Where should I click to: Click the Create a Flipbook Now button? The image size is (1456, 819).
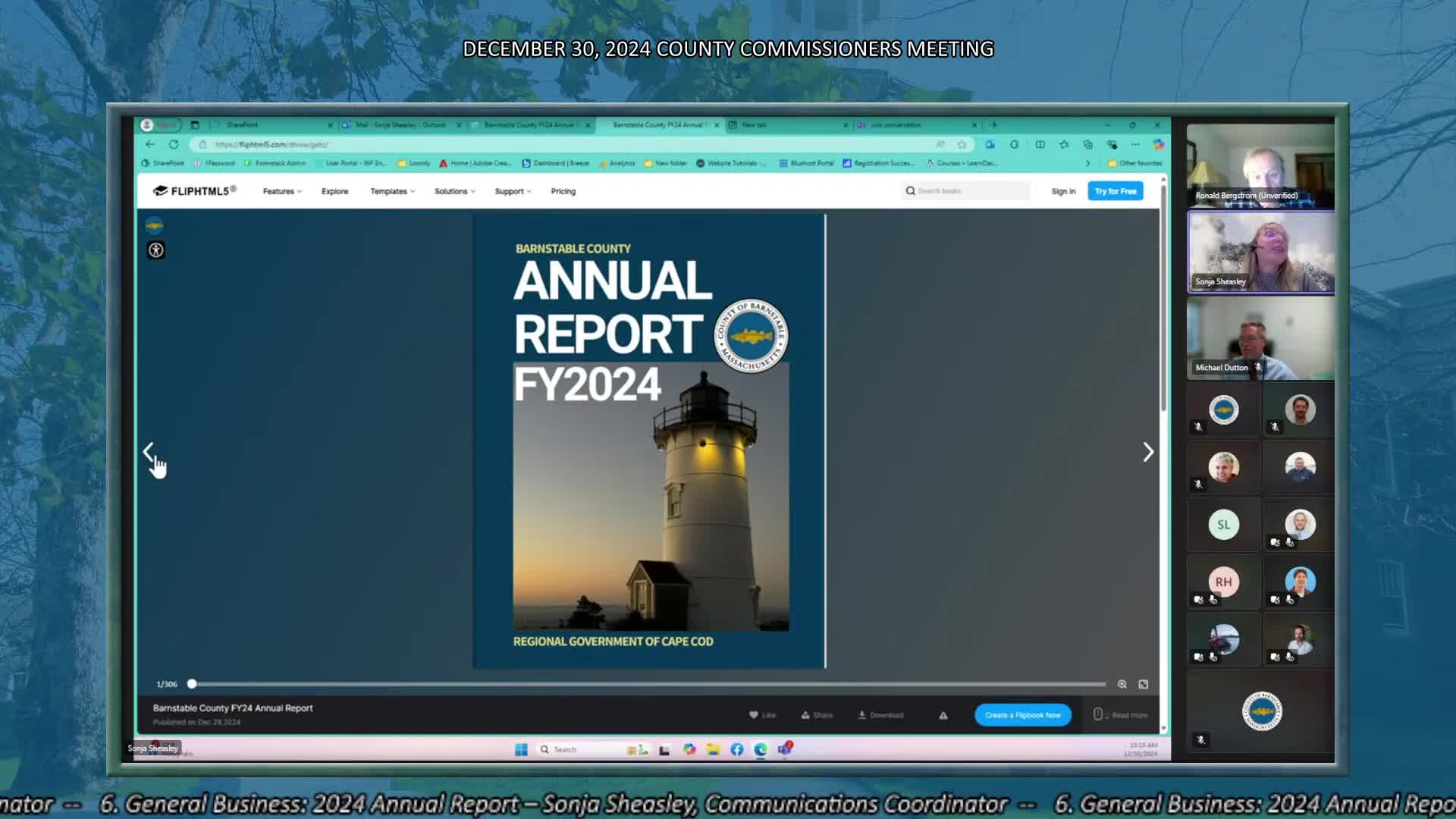(x=1023, y=715)
